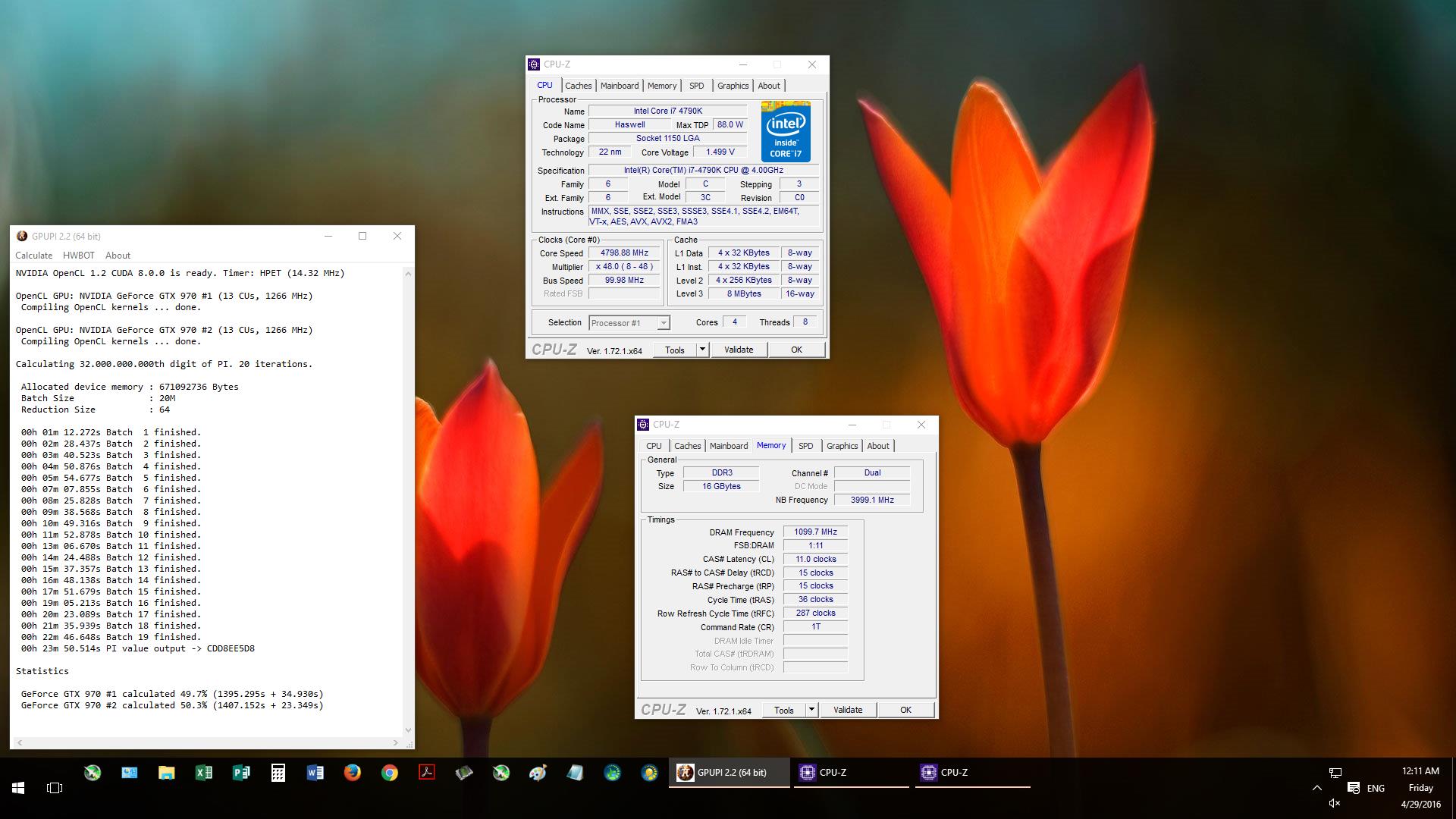Click Tools button in lower CPU-Z window
Screen dimensions: 1456x819
[x=784, y=710]
